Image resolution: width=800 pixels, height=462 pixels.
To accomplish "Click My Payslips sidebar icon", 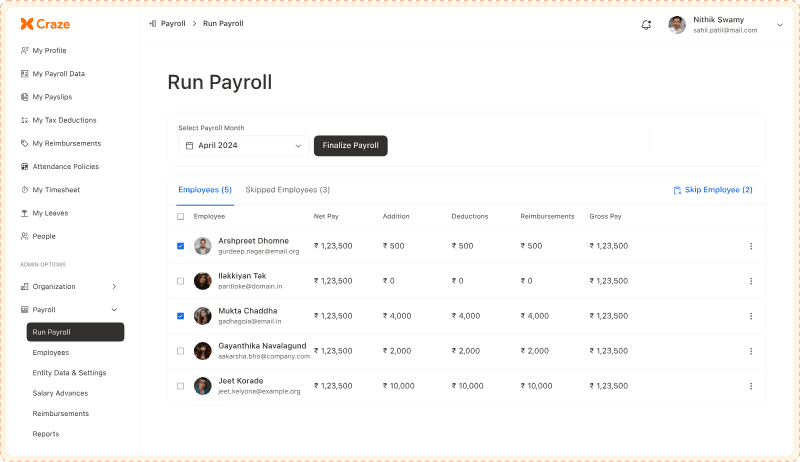I will point(24,97).
